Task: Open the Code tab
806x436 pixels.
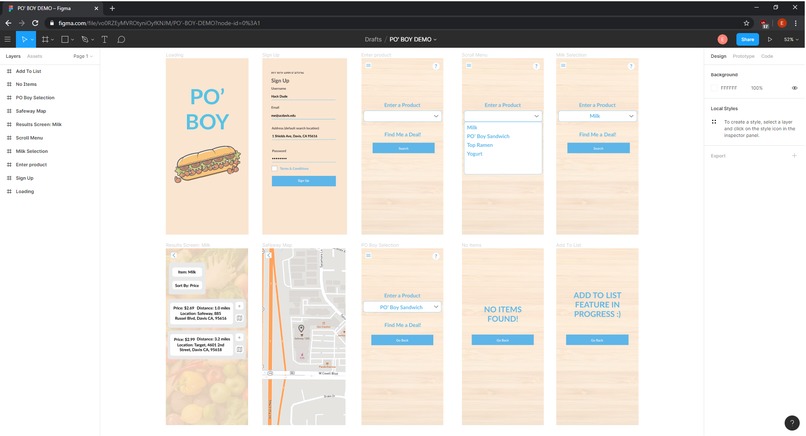Action: tap(766, 56)
